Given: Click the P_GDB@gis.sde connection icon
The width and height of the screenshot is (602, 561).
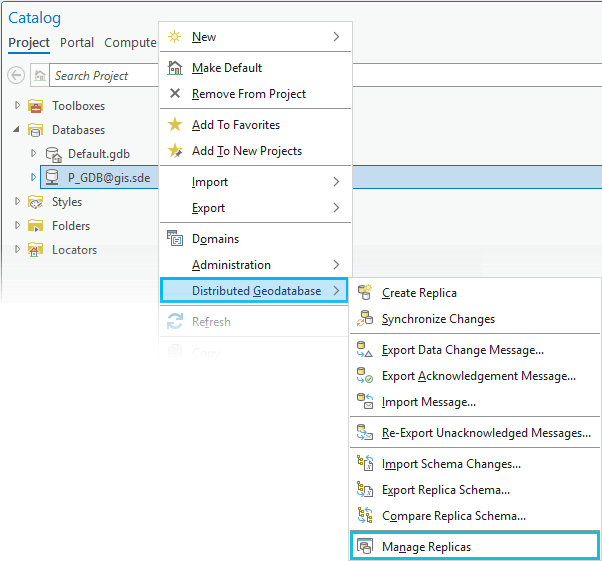Looking at the screenshot, I should coord(52,177).
